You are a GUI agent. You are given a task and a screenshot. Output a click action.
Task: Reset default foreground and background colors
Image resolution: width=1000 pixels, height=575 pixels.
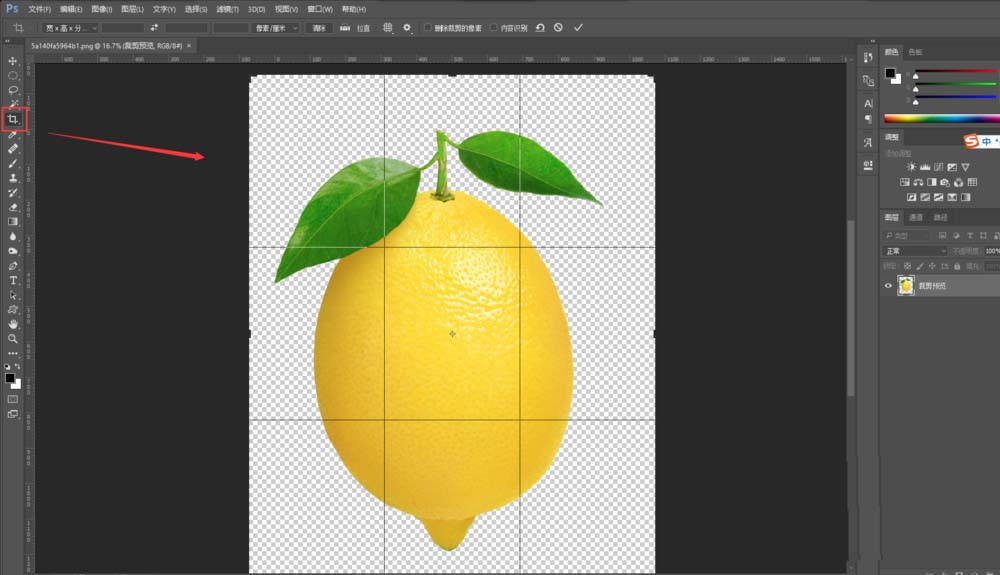(x=7, y=367)
